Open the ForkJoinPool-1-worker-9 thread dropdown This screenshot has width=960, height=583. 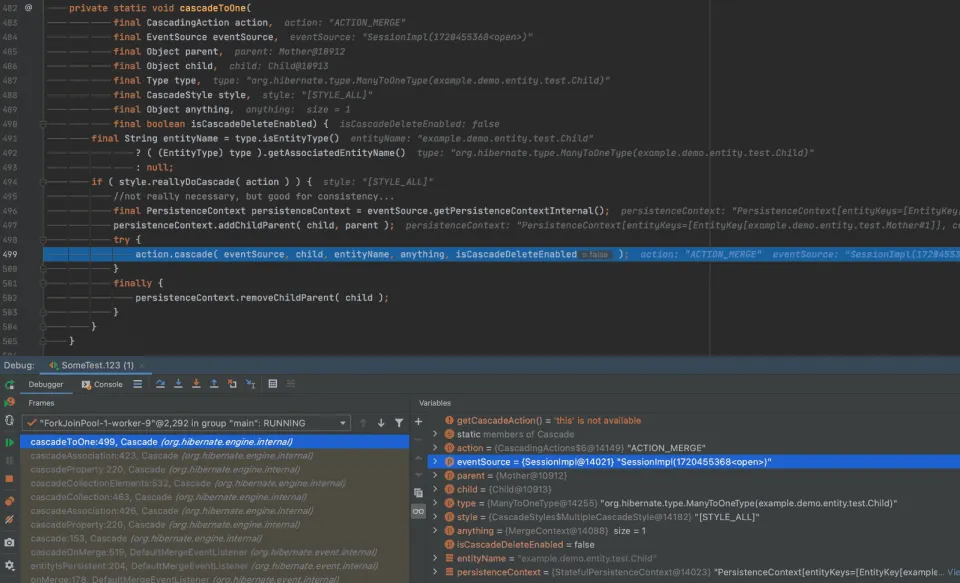(x=186, y=423)
